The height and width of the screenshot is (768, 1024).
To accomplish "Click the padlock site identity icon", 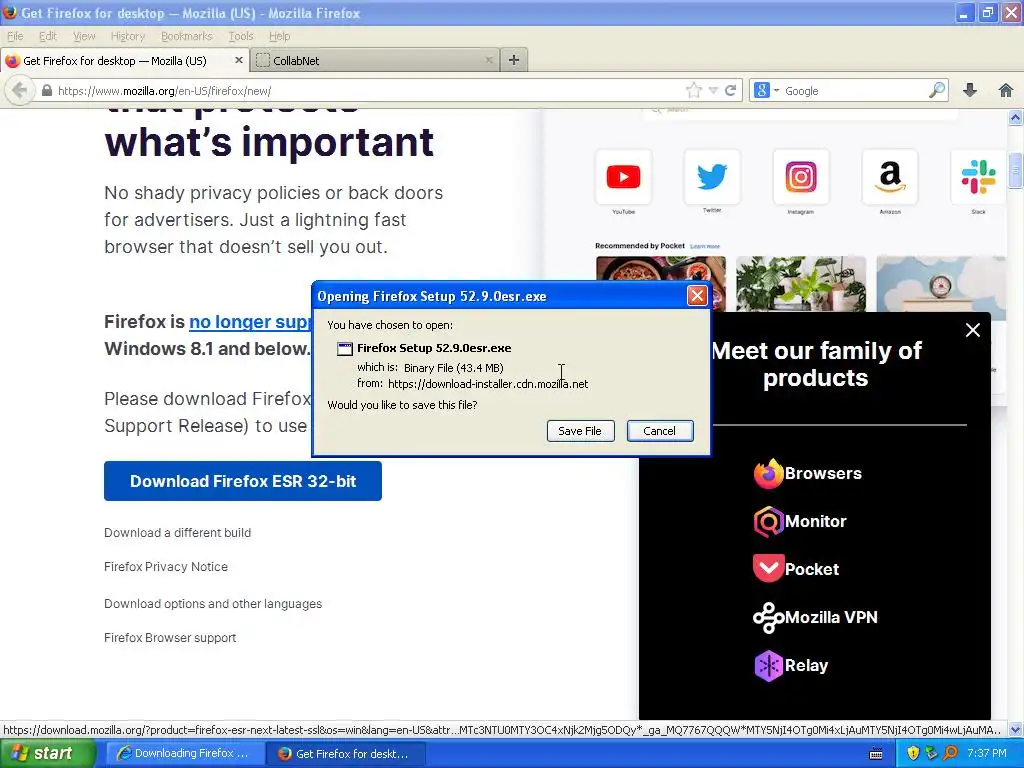I will (47, 91).
